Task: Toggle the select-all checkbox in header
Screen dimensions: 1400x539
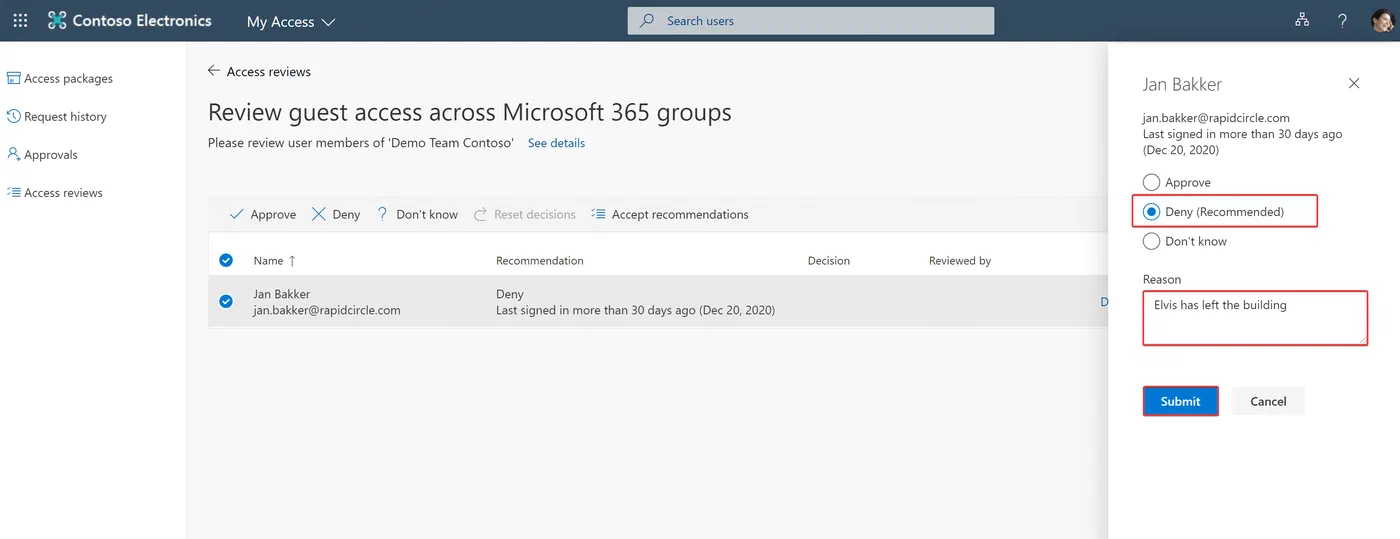Action: [x=226, y=260]
